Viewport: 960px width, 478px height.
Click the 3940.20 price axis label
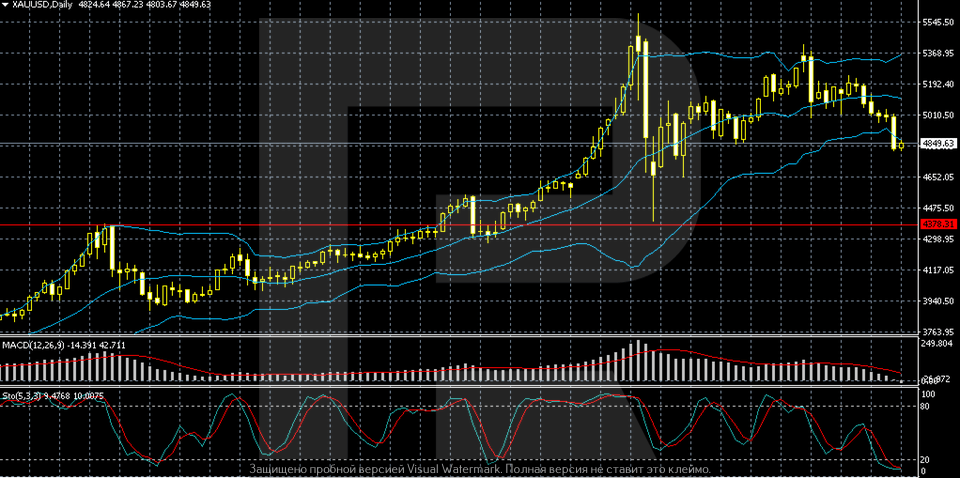938,301
